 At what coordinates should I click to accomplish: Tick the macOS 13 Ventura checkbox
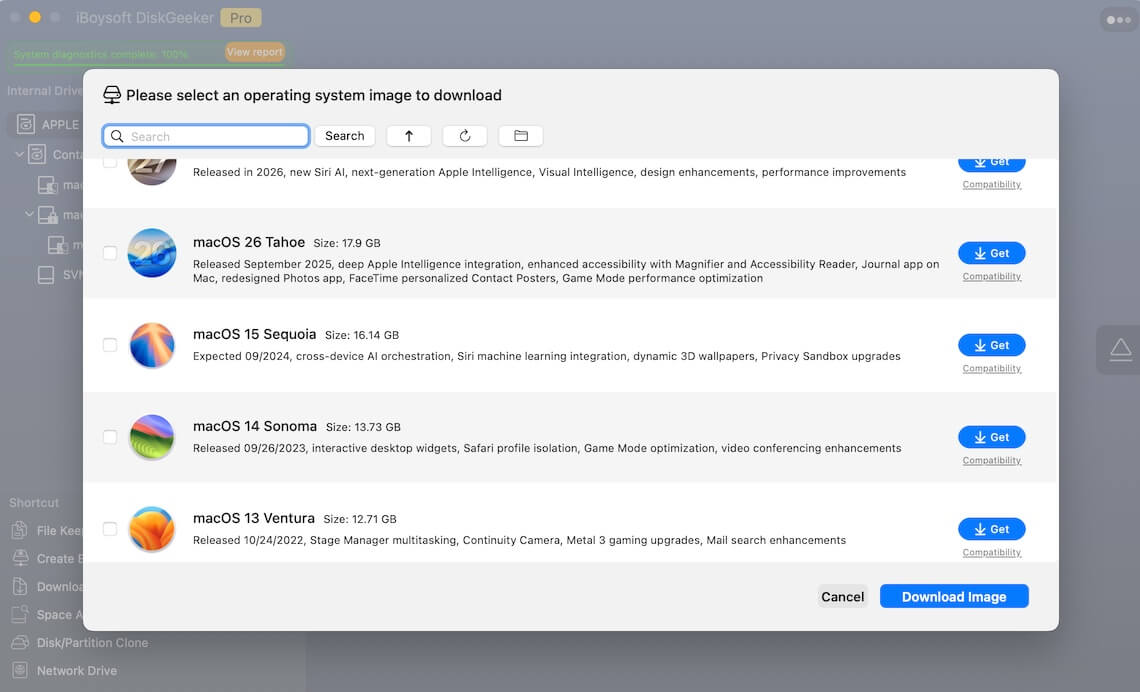click(110, 529)
